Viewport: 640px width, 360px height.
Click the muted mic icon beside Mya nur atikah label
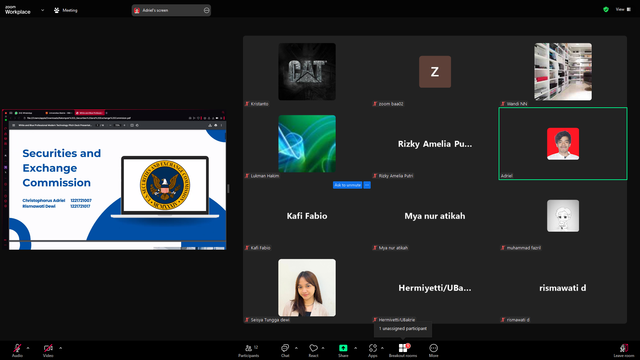click(x=375, y=248)
